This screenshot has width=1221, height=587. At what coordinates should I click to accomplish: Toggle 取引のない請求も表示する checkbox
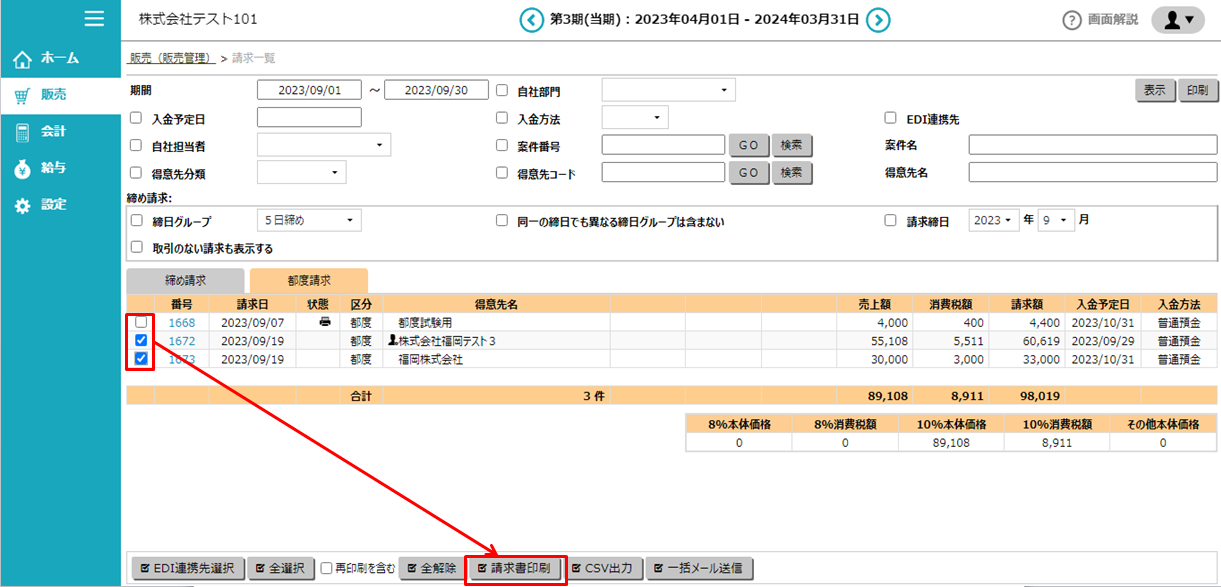[136, 248]
